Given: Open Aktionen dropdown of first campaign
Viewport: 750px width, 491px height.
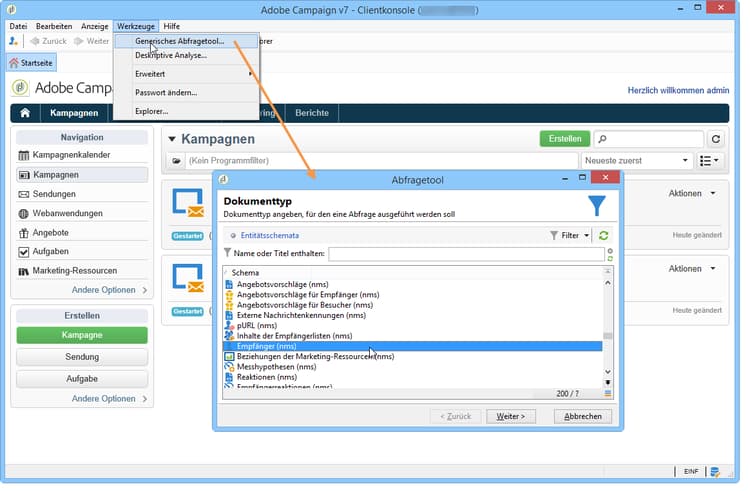Looking at the screenshot, I should click(x=692, y=193).
